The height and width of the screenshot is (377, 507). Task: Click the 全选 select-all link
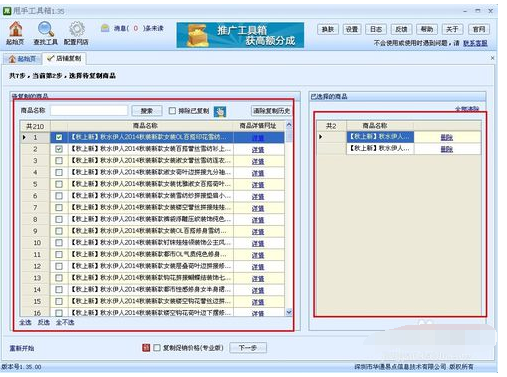pos(25,322)
